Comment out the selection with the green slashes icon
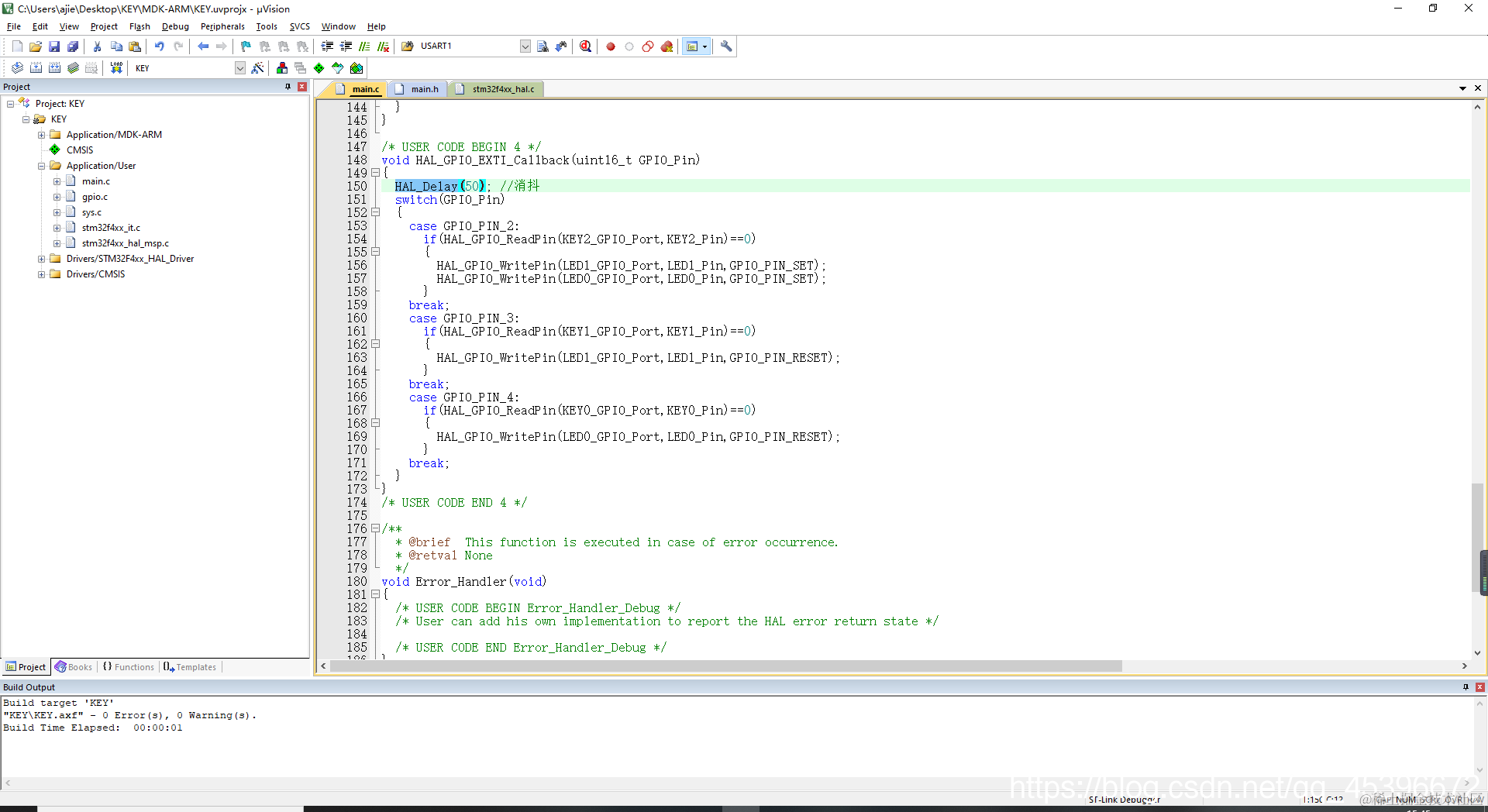The width and height of the screenshot is (1488, 812). [364, 46]
